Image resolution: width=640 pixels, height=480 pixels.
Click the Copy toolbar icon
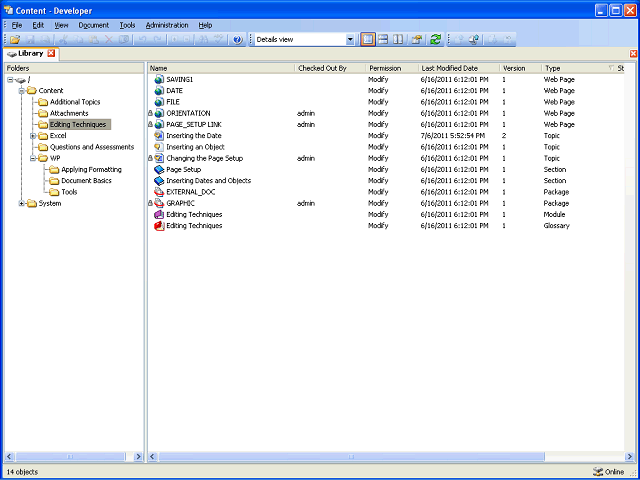pyautogui.click(x=79, y=40)
